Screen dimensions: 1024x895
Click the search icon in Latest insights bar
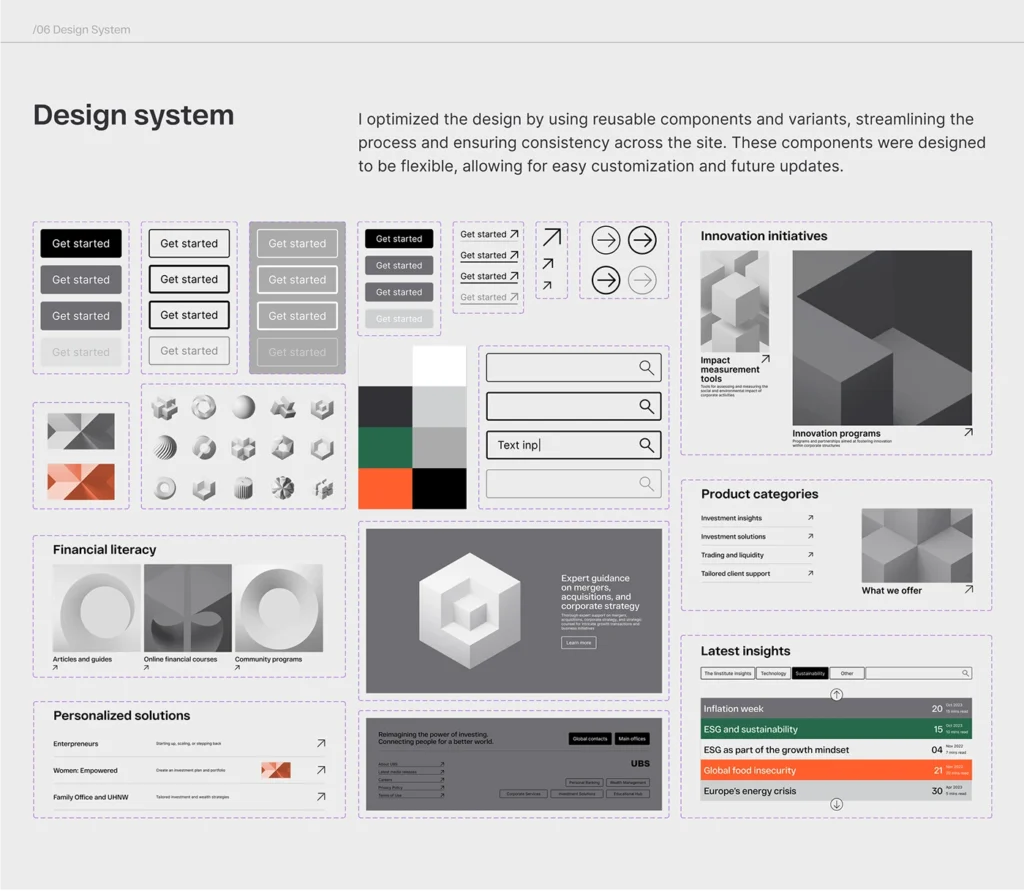(965, 673)
